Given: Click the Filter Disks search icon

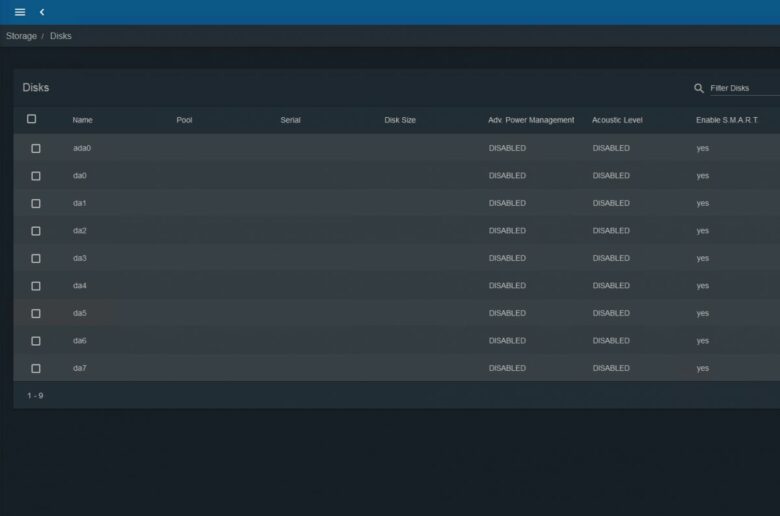Looking at the screenshot, I should [x=699, y=88].
